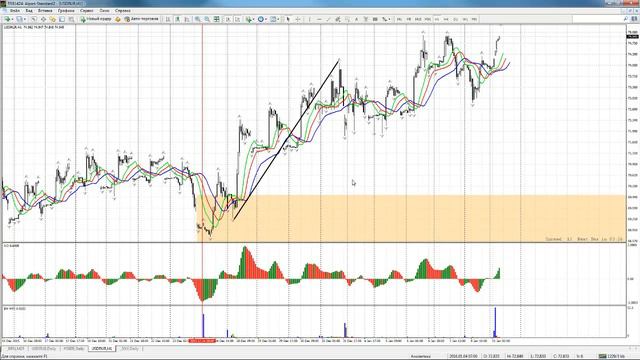Open the Indicators list icon

(x=248, y=19)
